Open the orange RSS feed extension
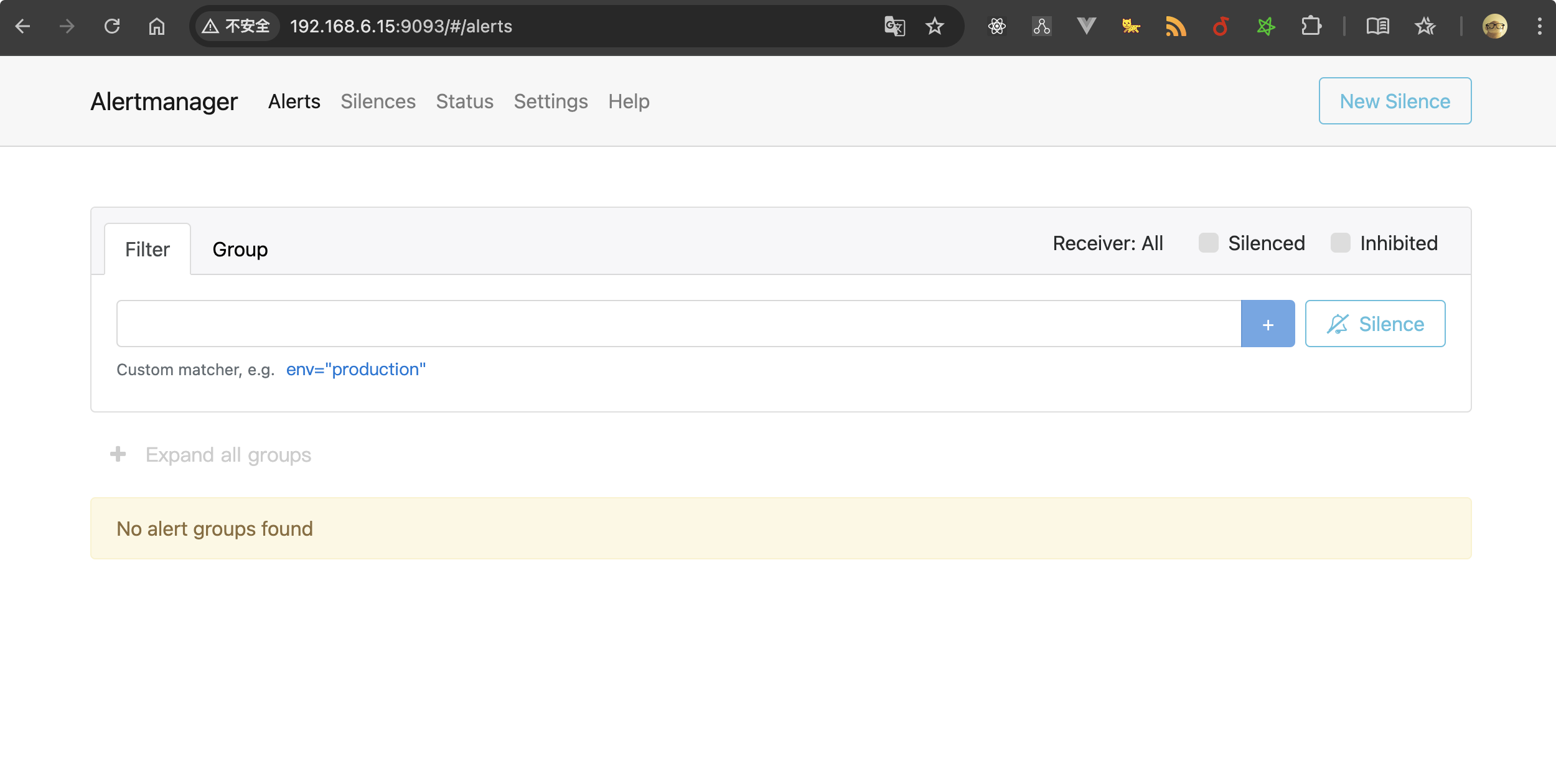Image resolution: width=1556 pixels, height=784 pixels. tap(1176, 26)
